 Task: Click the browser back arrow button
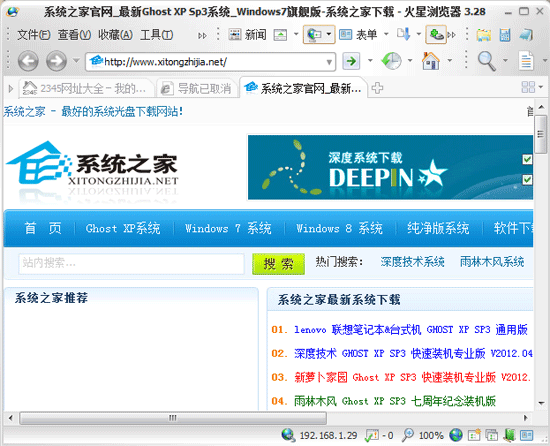(28, 61)
